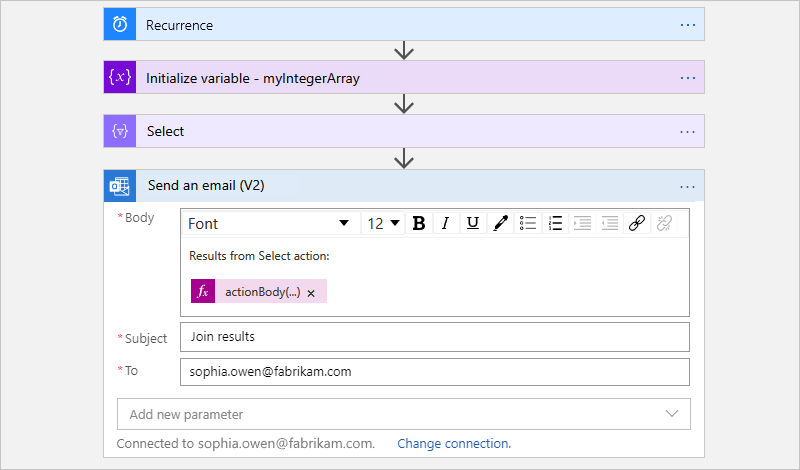Toggle underline formatting in the Body toolbar
The image size is (800, 470).
[x=473, y=223]
